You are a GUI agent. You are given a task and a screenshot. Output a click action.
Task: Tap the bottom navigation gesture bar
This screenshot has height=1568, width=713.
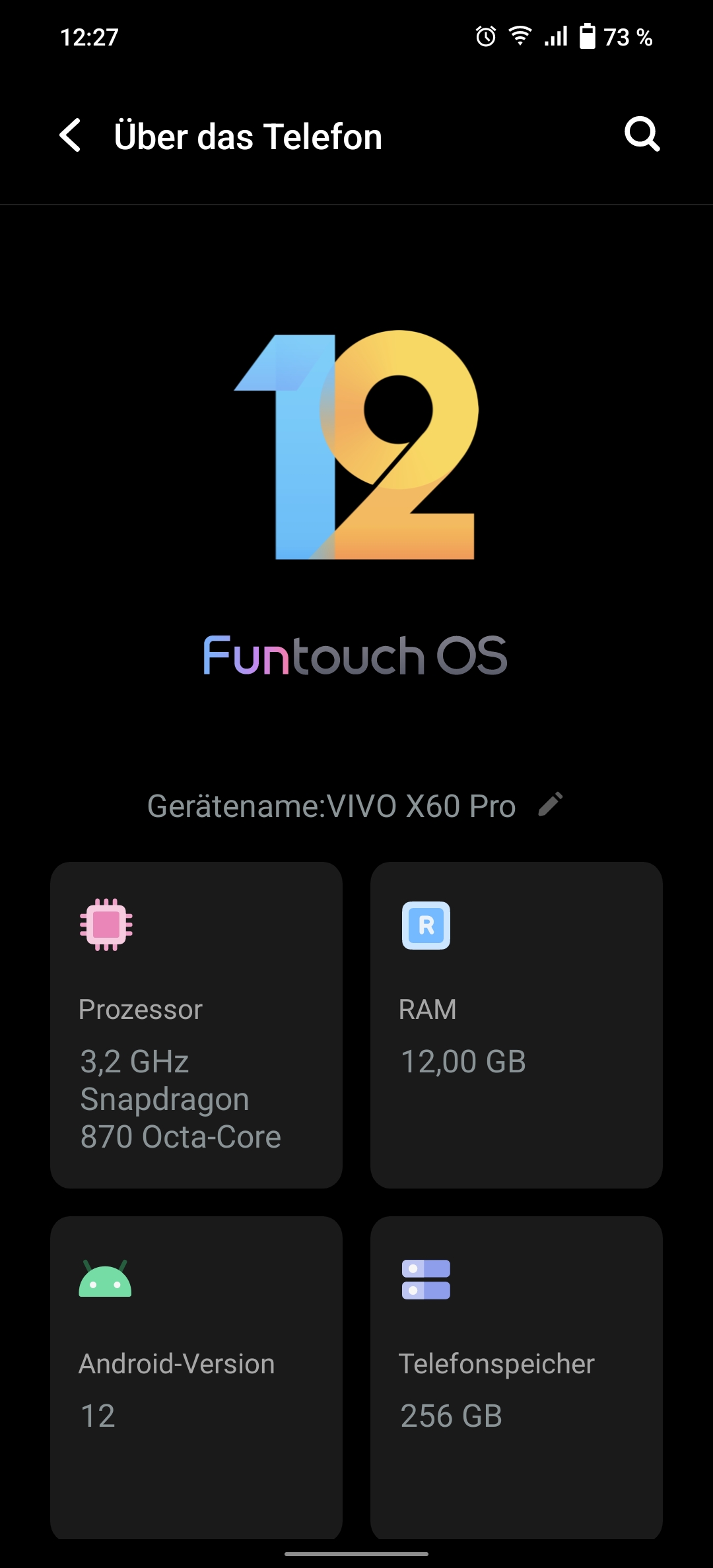(356, 1554)
